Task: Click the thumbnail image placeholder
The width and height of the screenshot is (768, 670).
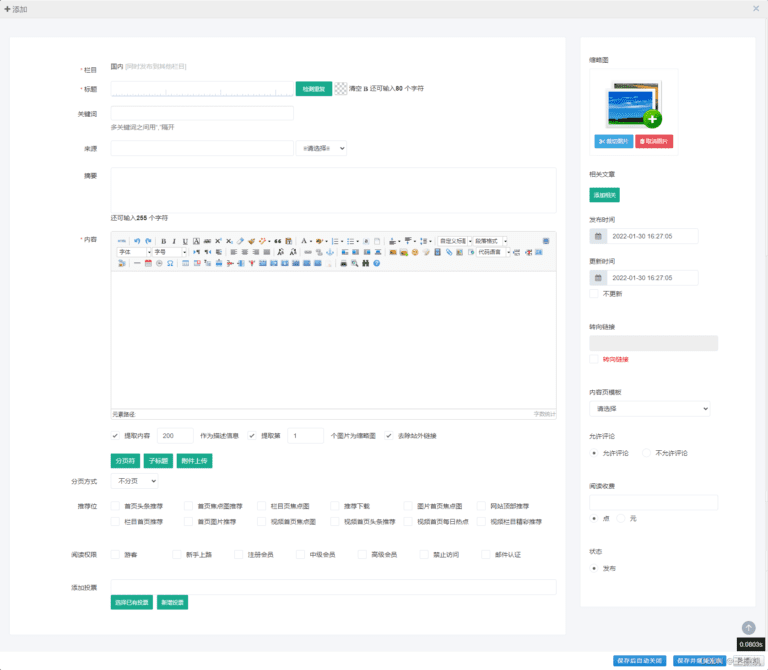Action: click(633, 104)
